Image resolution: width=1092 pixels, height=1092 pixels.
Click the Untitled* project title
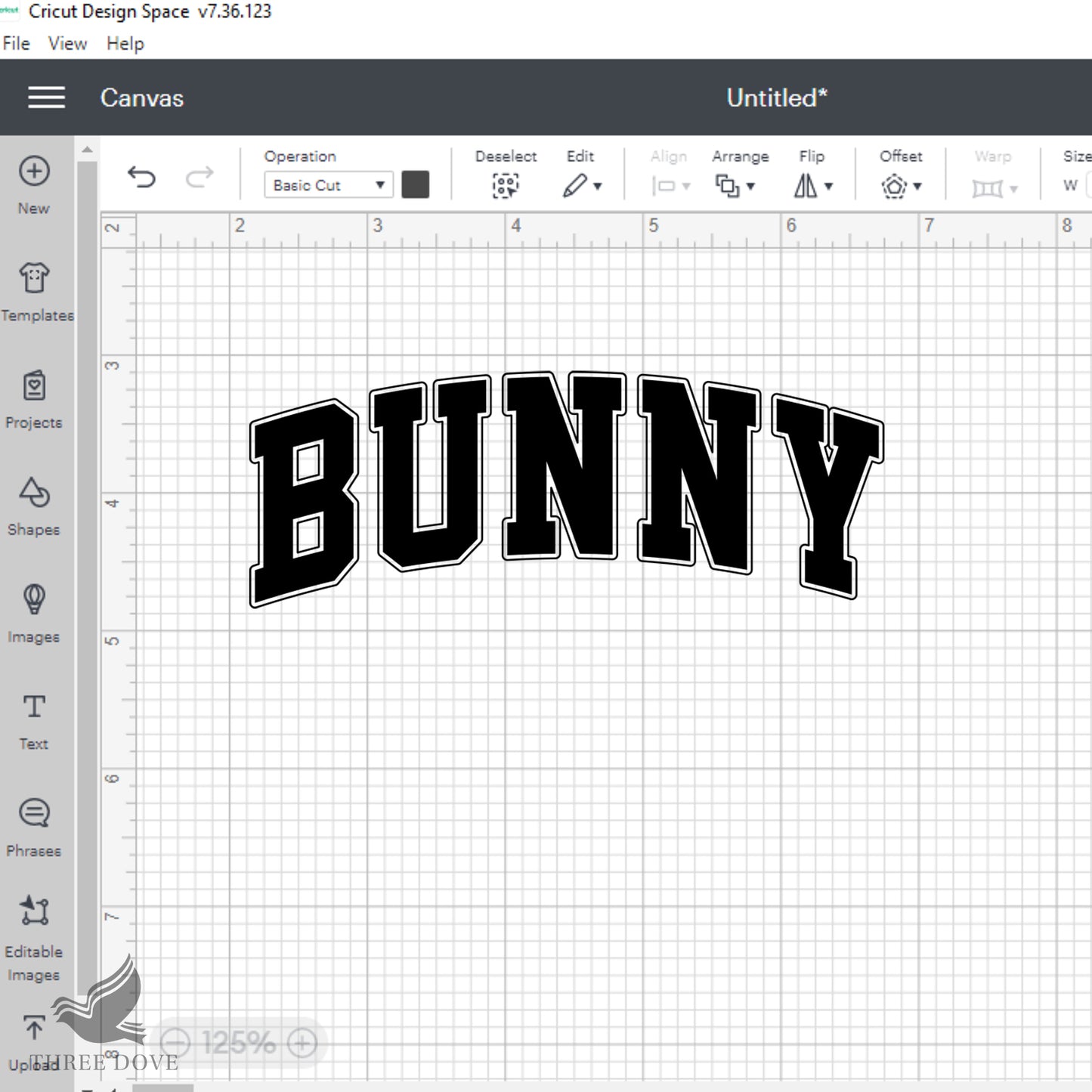[x=777, y=97]
